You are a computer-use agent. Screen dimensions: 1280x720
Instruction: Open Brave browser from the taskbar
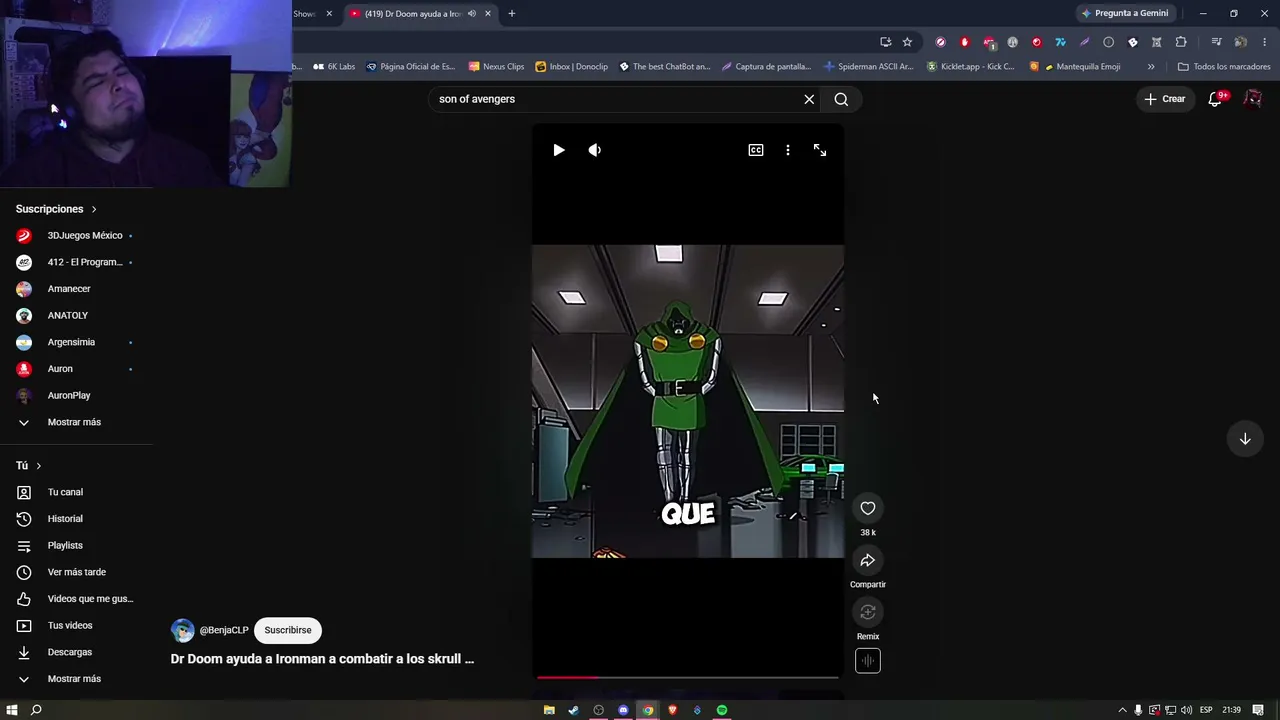673,710
